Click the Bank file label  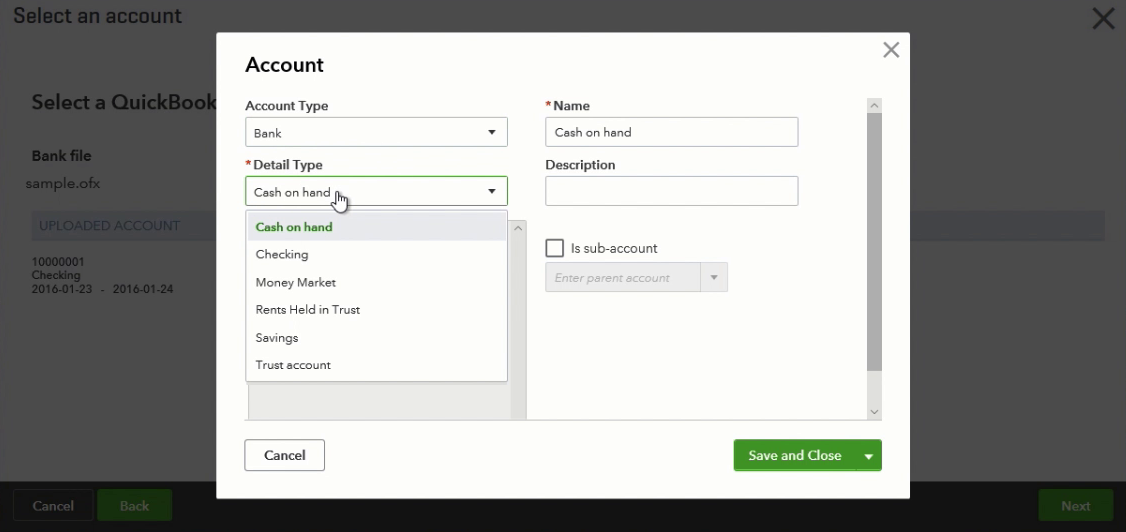(x=61, y=156)
